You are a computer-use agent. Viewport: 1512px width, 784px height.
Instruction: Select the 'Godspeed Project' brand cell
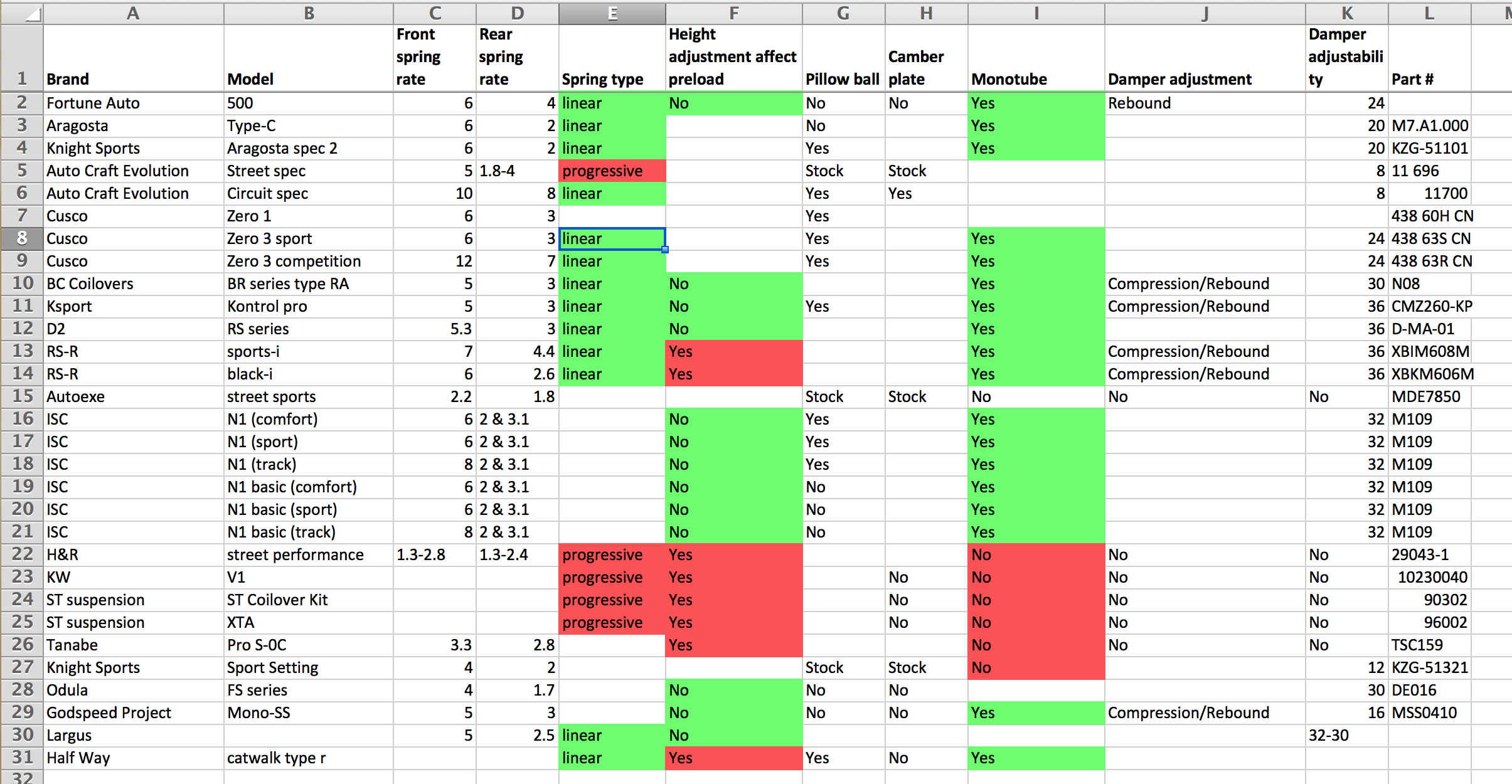click(133, 712)
